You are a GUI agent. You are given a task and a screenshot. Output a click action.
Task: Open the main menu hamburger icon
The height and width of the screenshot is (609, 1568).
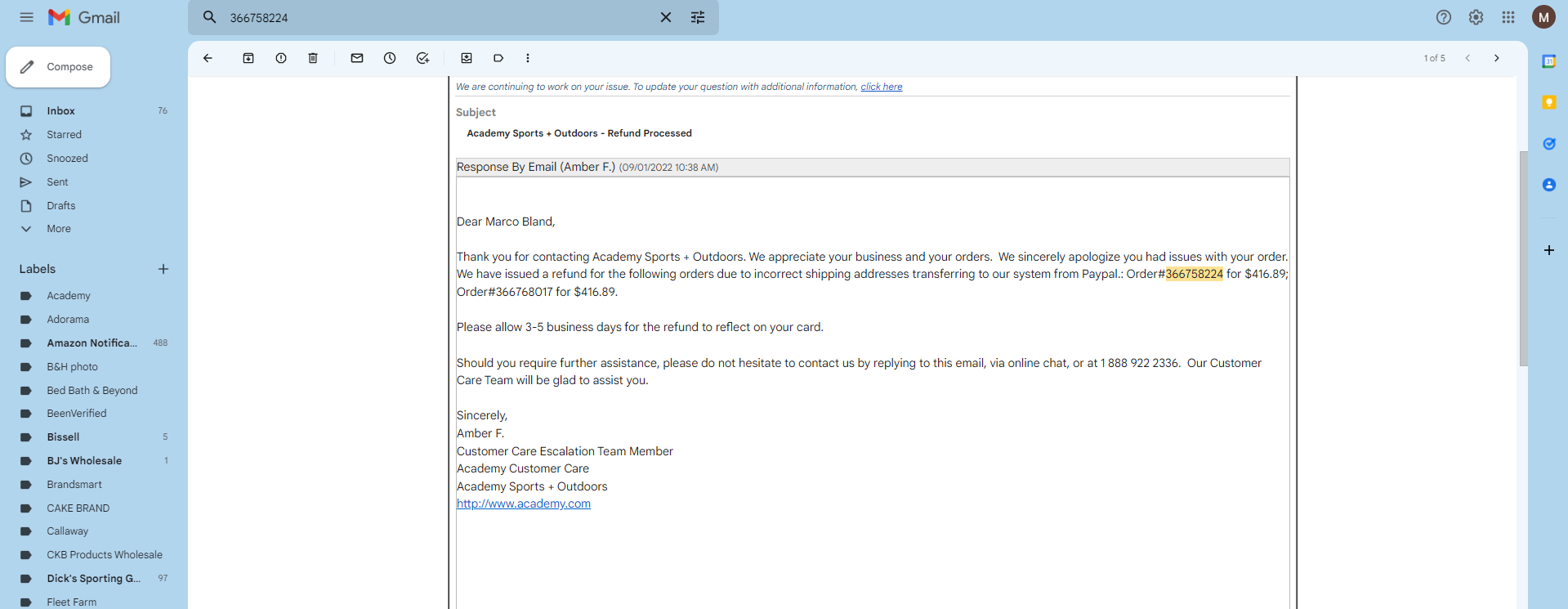[27, 17]
